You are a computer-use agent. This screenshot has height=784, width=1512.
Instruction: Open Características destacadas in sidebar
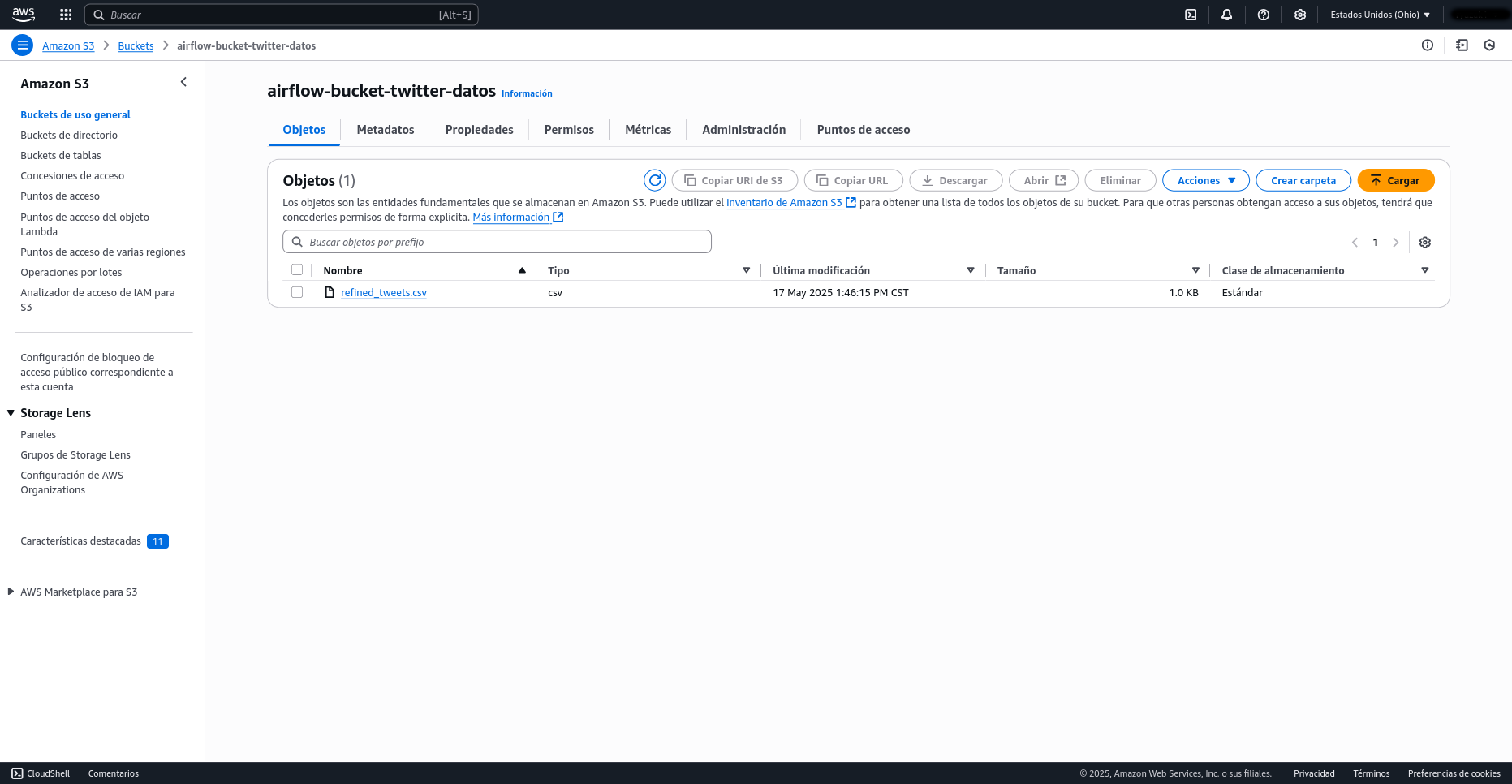[80, 541]
